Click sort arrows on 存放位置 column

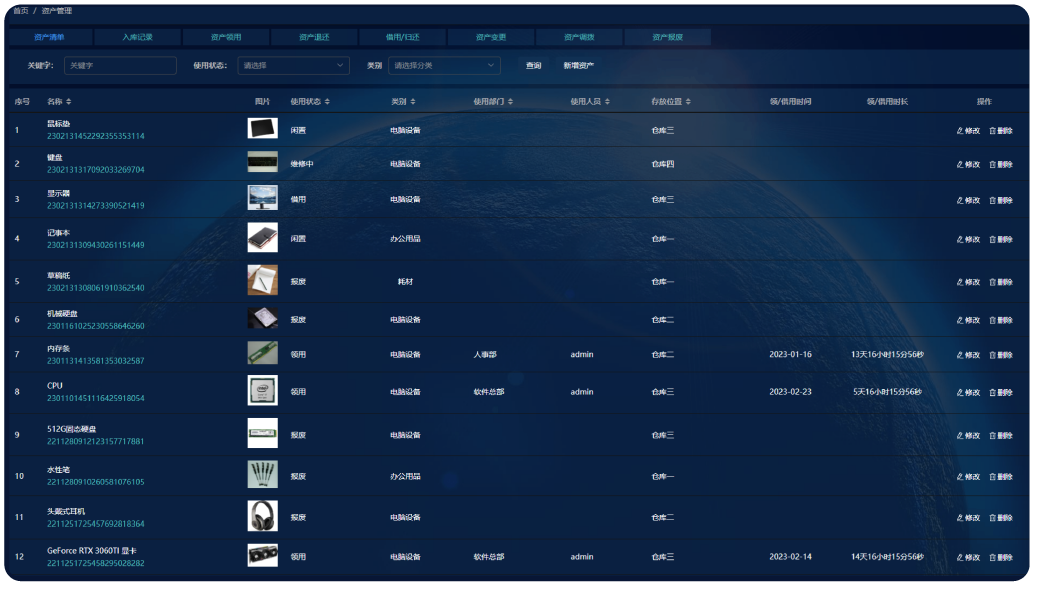tap(688, 102)
